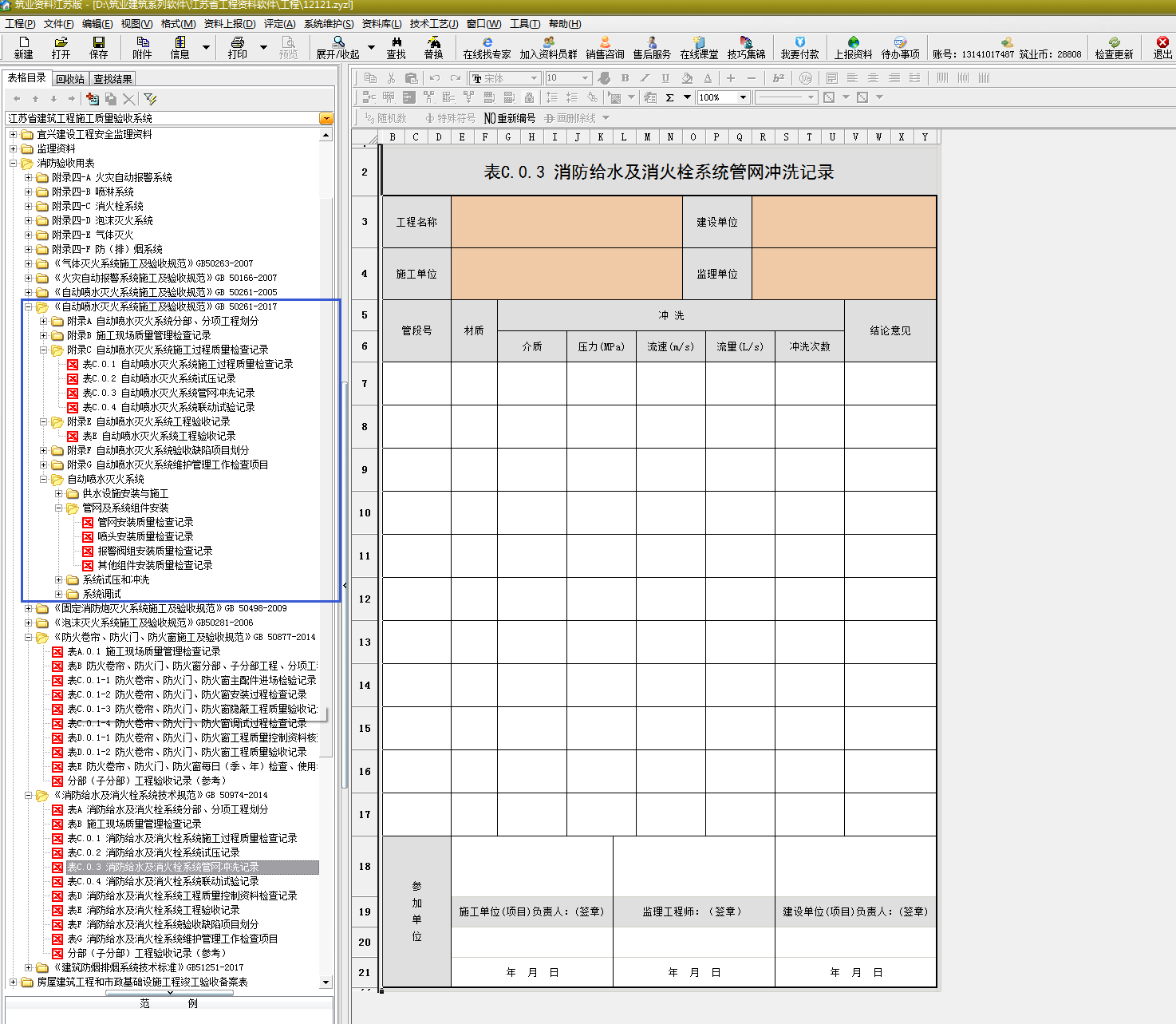Expand 供水设施安装与施工 node
Viewport: 1176px width, 1024px height.
58,493
